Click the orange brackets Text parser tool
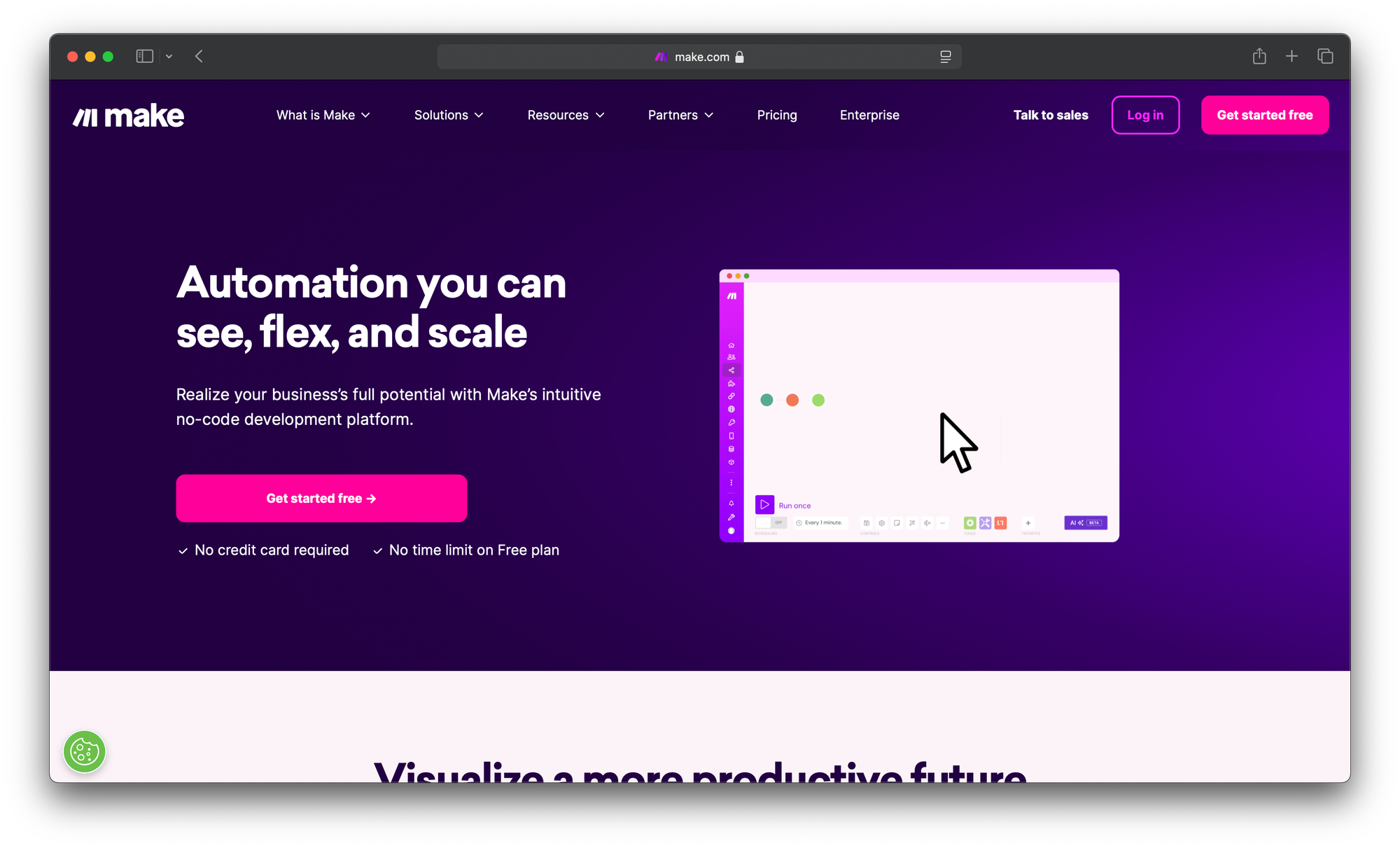The image size is (1400, 848). (x=1001, y=523)
